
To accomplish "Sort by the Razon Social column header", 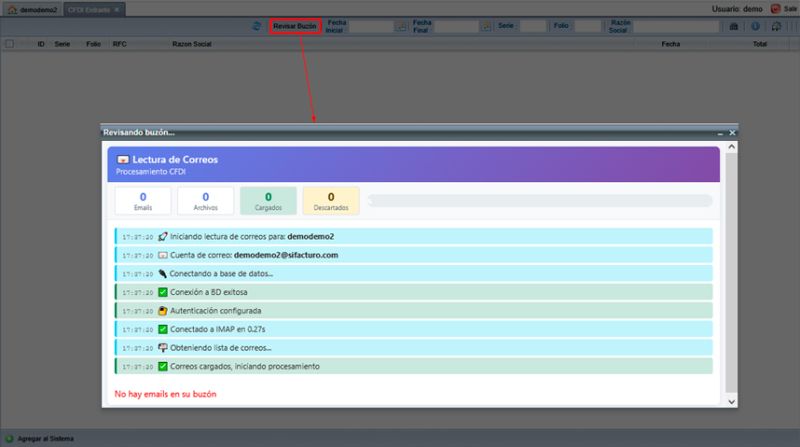I will pyautogui.click(x=192, y=44).
